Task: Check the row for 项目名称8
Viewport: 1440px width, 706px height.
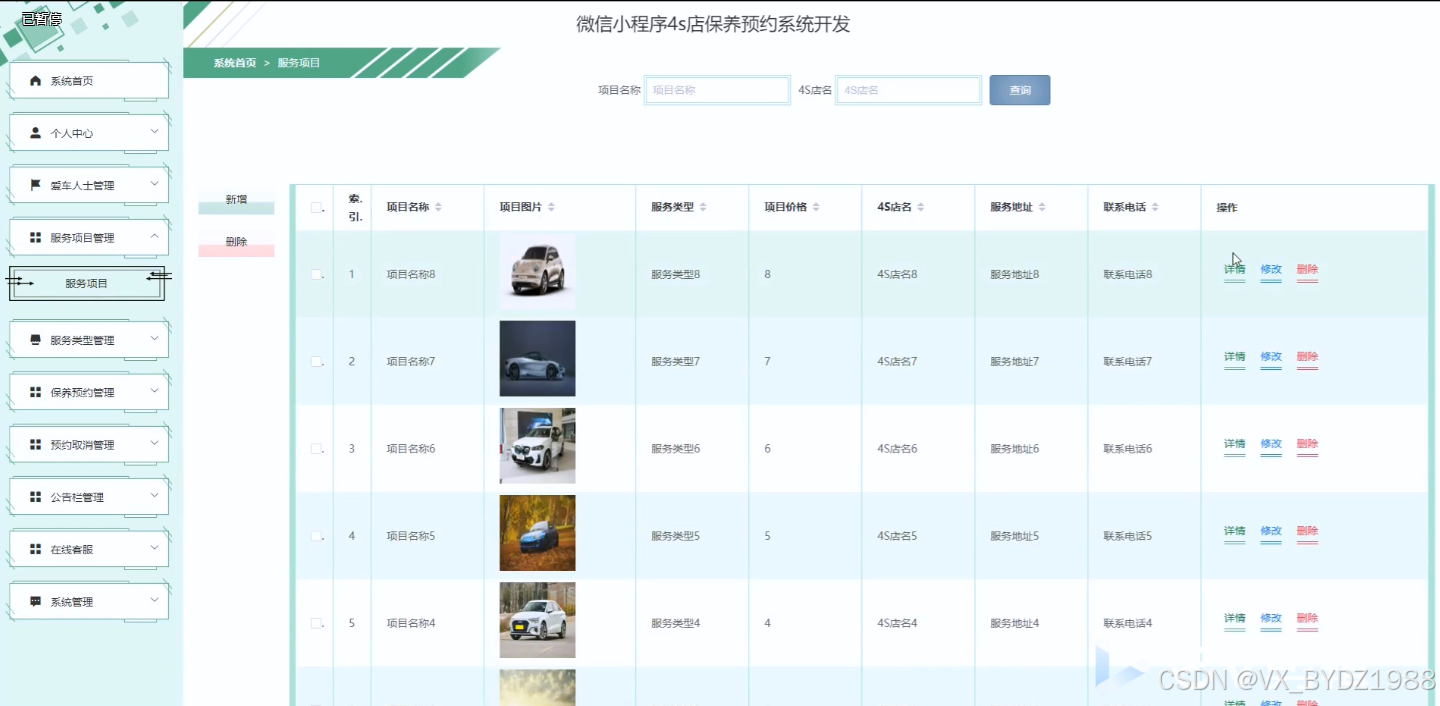Action: click(x=317, y=274)
